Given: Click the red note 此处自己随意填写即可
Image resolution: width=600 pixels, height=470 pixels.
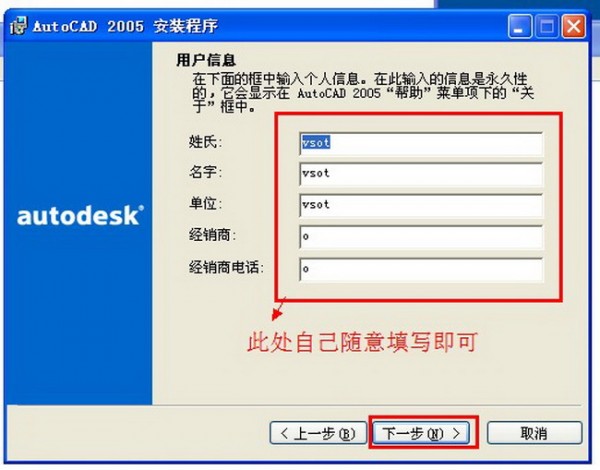Looking at the screenshot, I should (x=362, y=342).
